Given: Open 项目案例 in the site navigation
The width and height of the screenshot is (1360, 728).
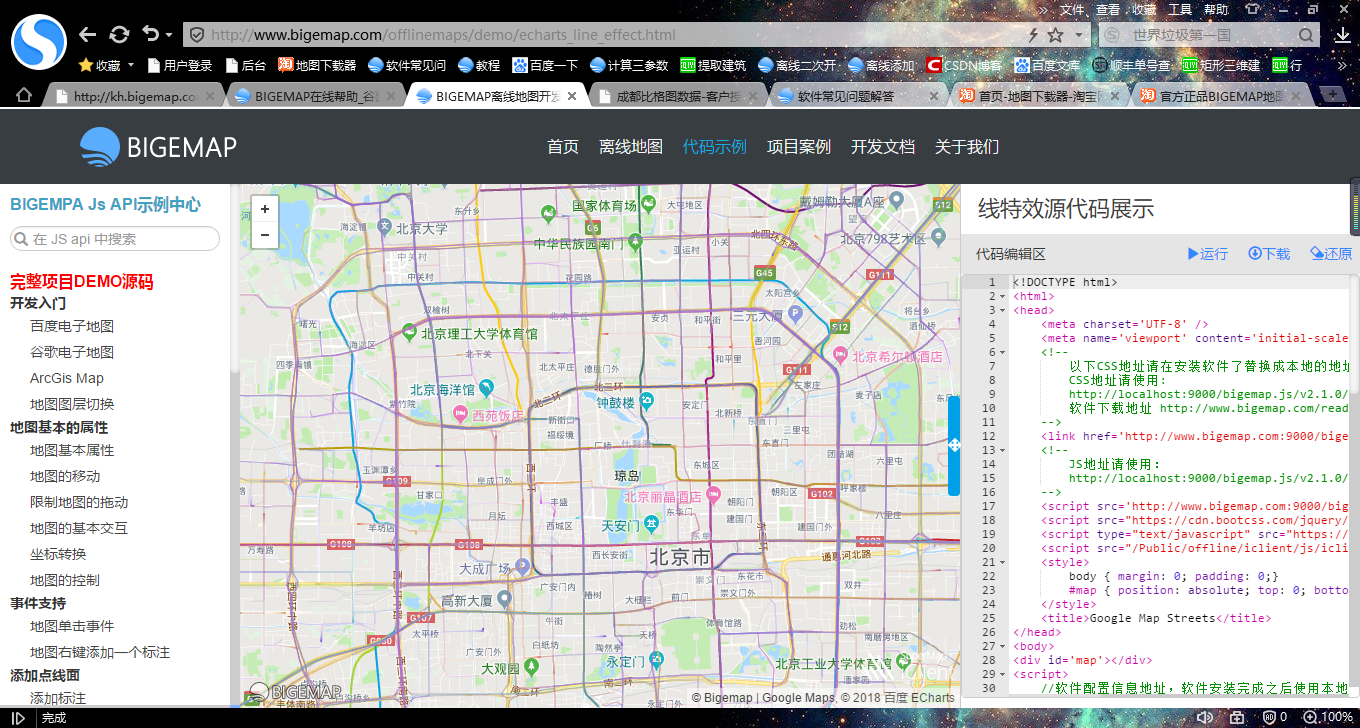Looking at the screenshot, I should click(x=799, y=146).
